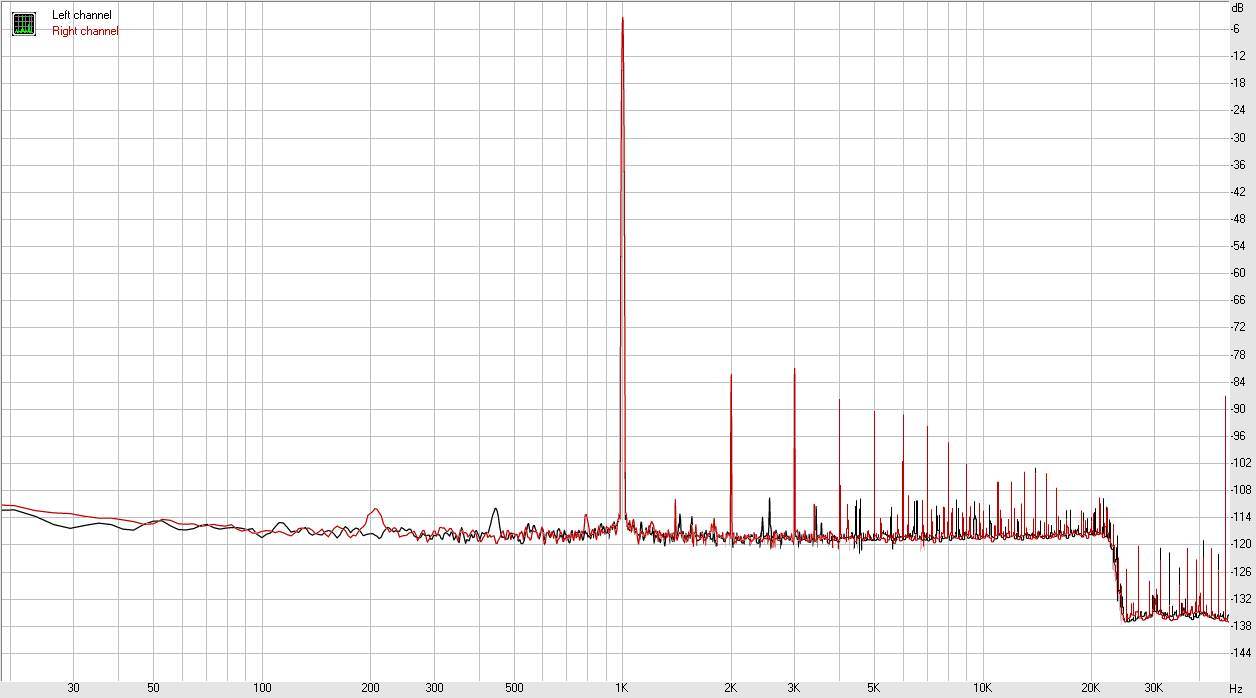Click the -132 dB scale value

tap(1241, 599)
